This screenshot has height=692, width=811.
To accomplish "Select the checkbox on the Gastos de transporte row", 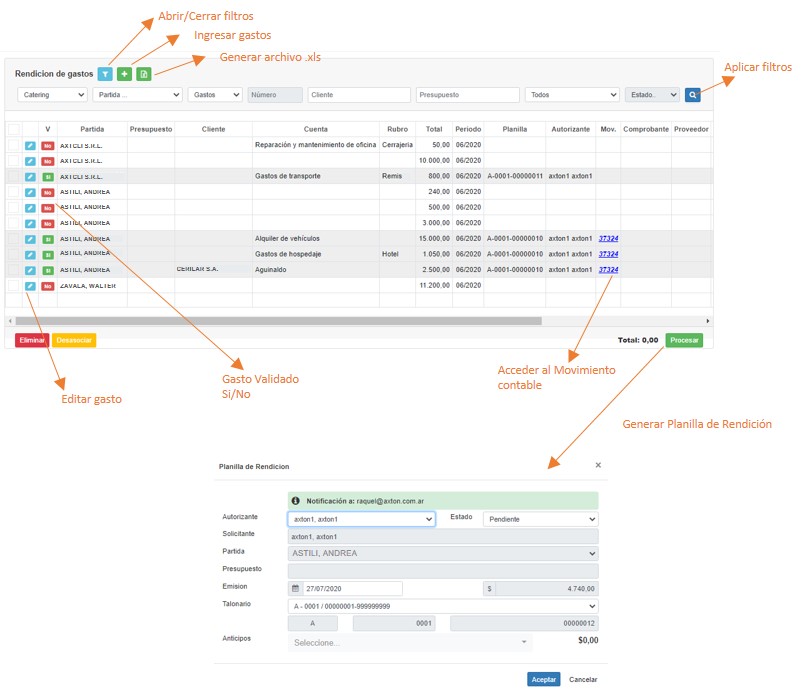I will coord(13,176).
